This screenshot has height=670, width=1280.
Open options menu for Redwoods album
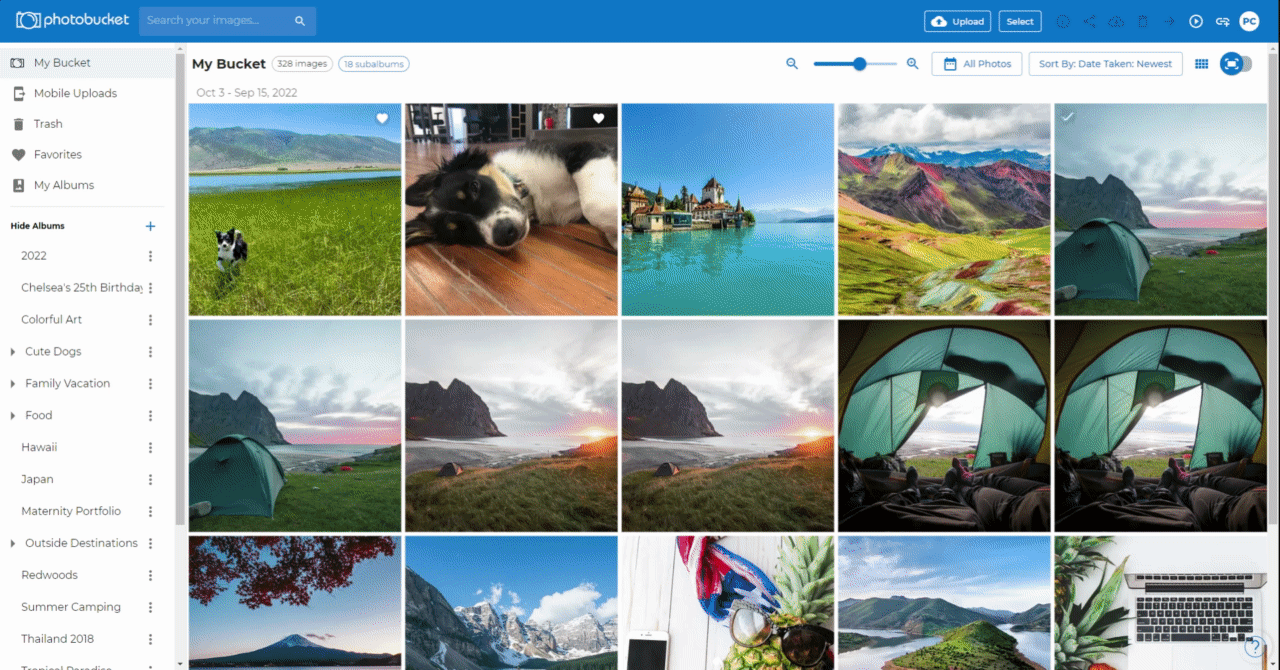pyautogui.click(x=151, y=576)
